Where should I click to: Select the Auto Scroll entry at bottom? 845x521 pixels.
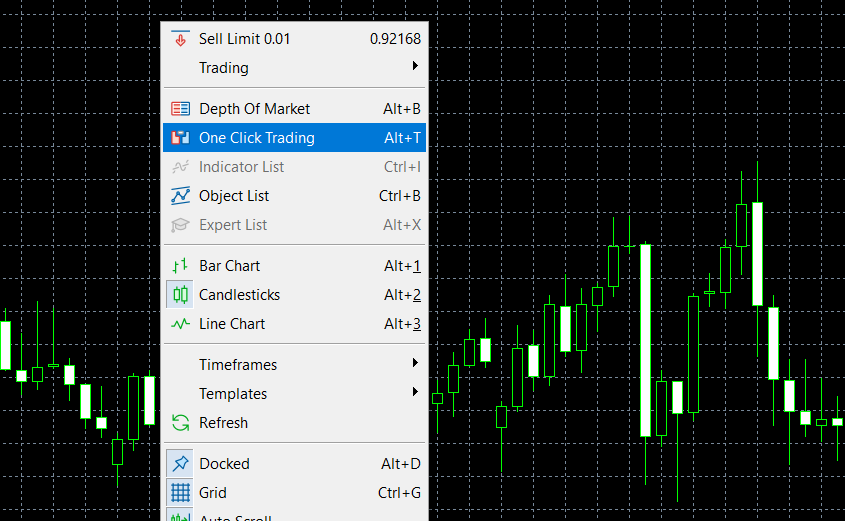point(235,516)
